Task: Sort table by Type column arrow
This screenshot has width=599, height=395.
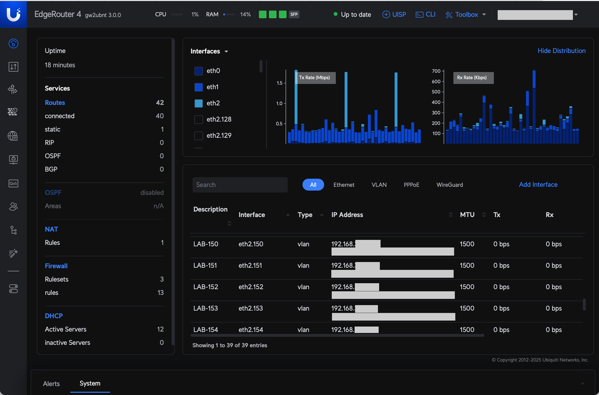Action: [x=321, y=215]
